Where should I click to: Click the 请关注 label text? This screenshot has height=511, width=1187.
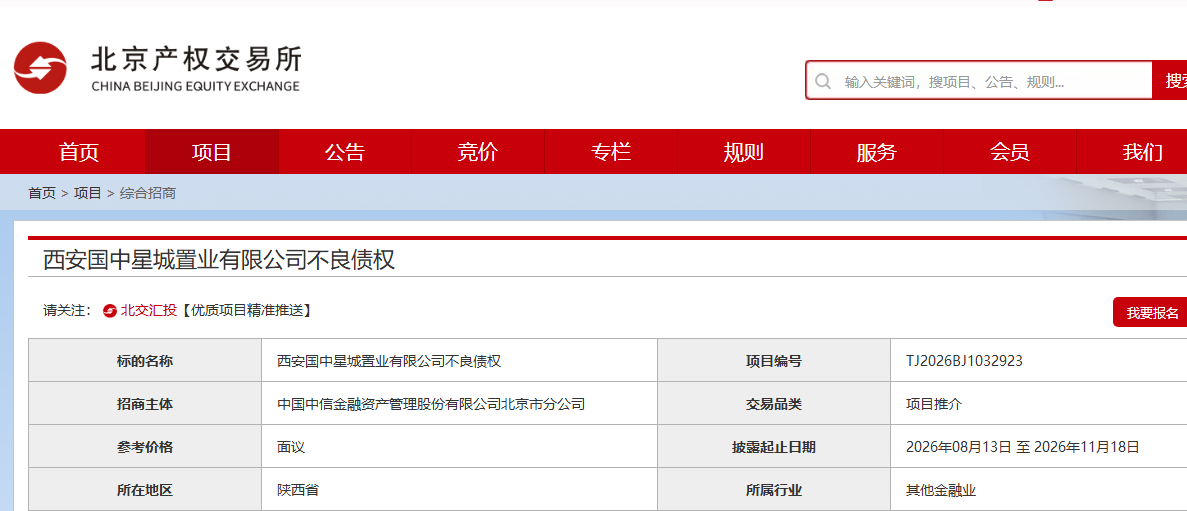[x=68, y=310]
